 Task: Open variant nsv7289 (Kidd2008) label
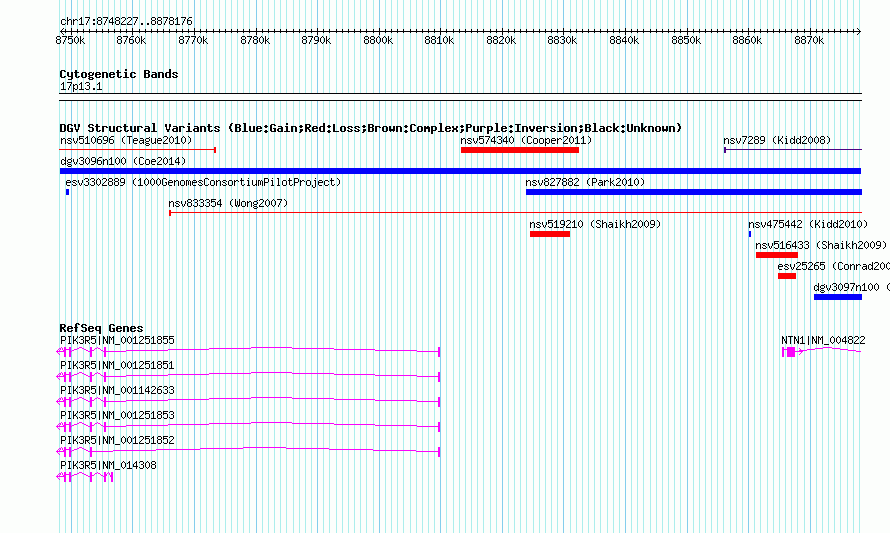pyautogui.click(x=777, y=140)
